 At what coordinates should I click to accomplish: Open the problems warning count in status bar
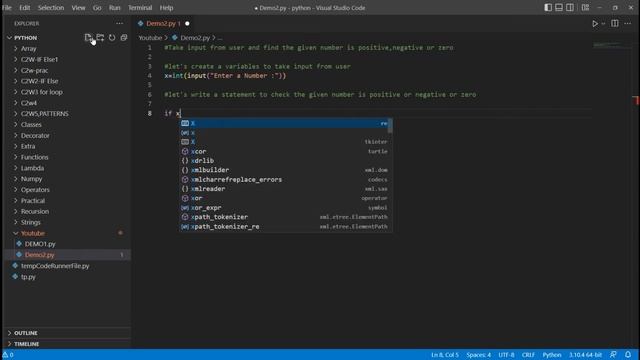(x=8, y=355)
